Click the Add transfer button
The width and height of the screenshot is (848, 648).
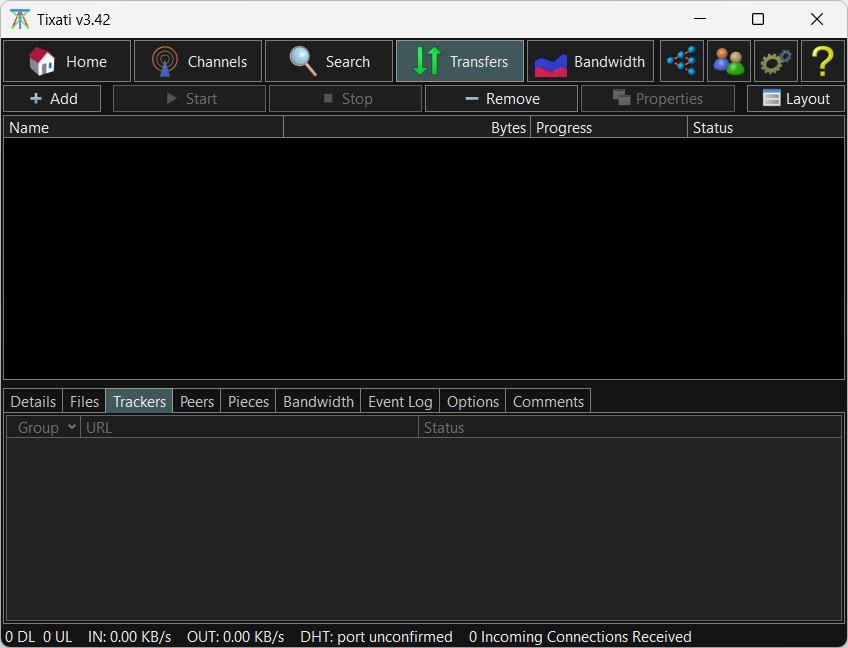52,98
